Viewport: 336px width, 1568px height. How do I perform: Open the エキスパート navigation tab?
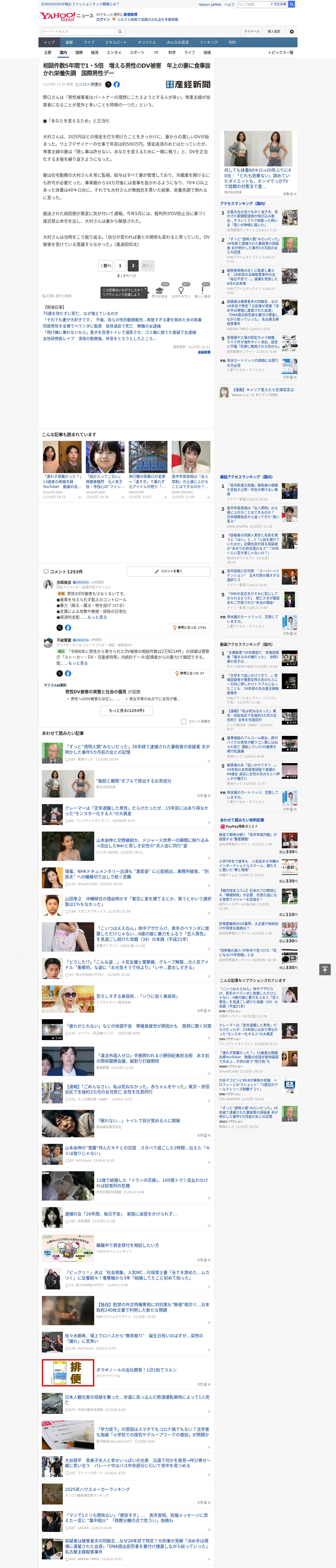[x=116, y=43]
